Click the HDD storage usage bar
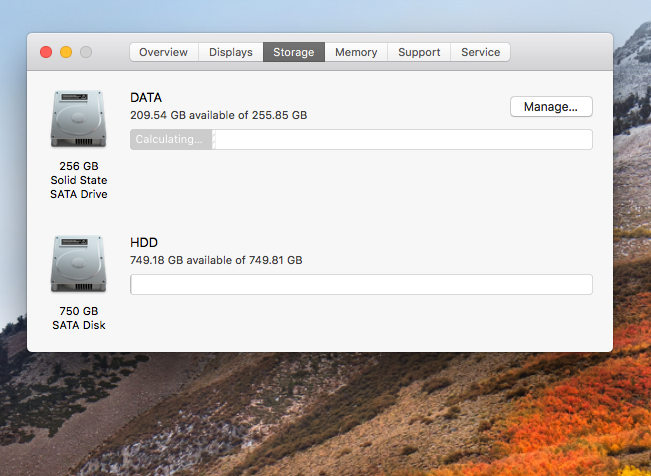Viewport: 651px width, 476px height. pos(361,285)
